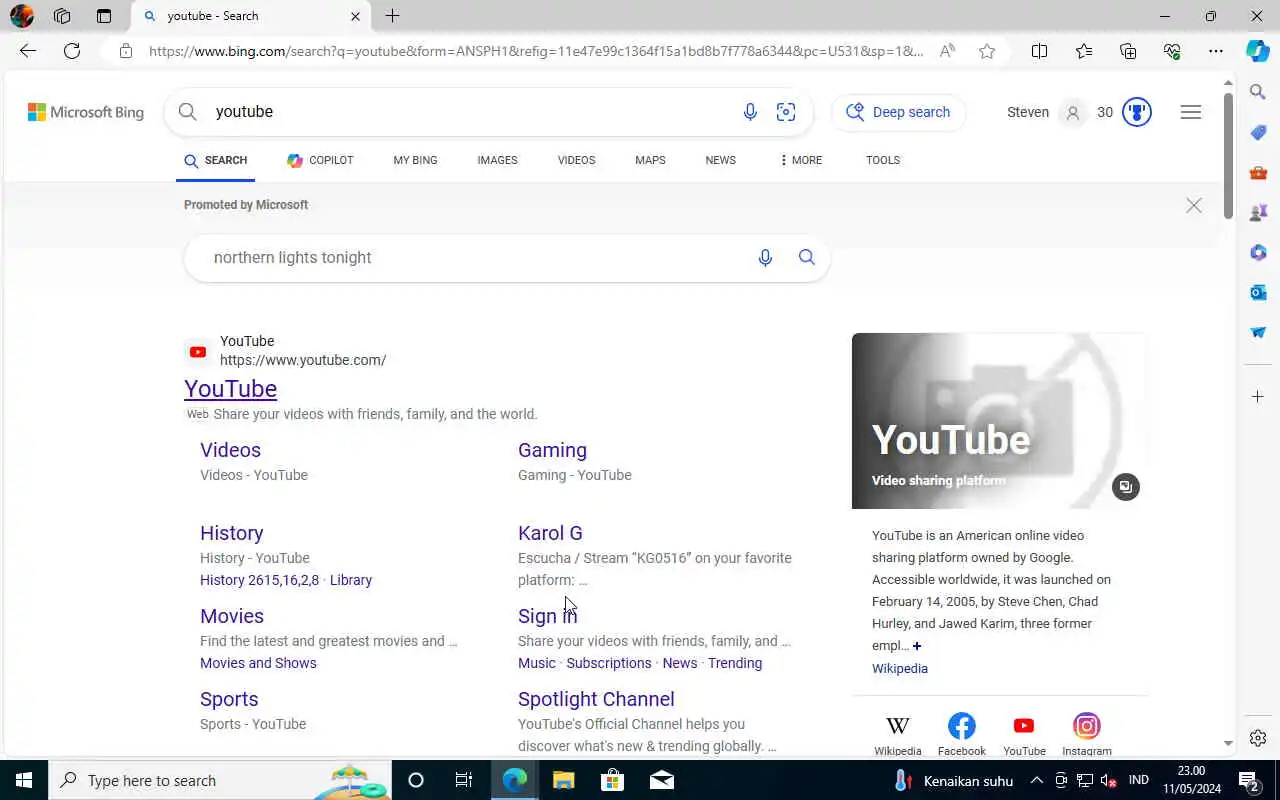The height and width of the screenshot is (800, 1280).
Task: Open Browser essentials icon
Action: tap(1172, 51)
